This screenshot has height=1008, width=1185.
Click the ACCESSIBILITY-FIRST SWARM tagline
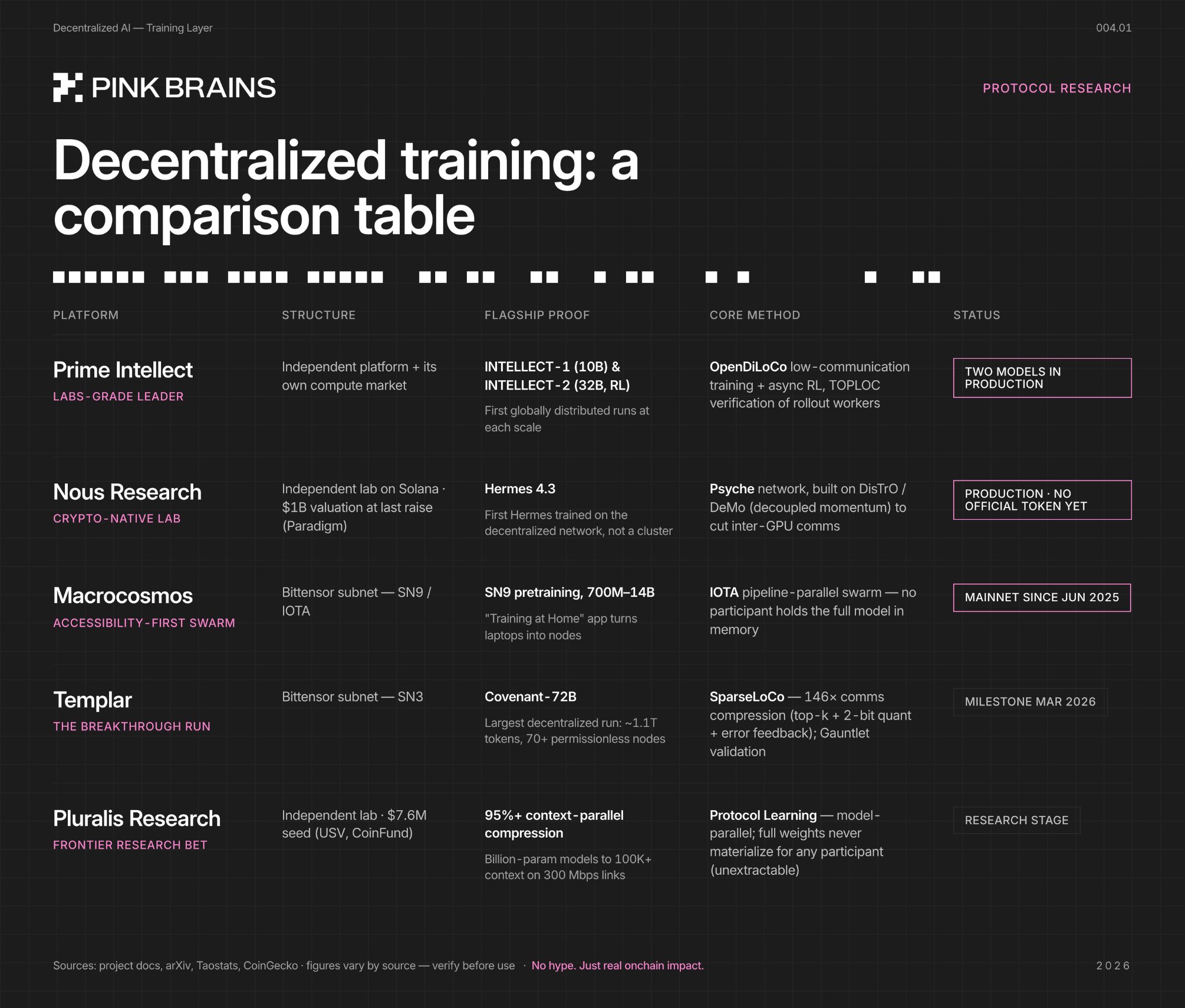point(144,623)
